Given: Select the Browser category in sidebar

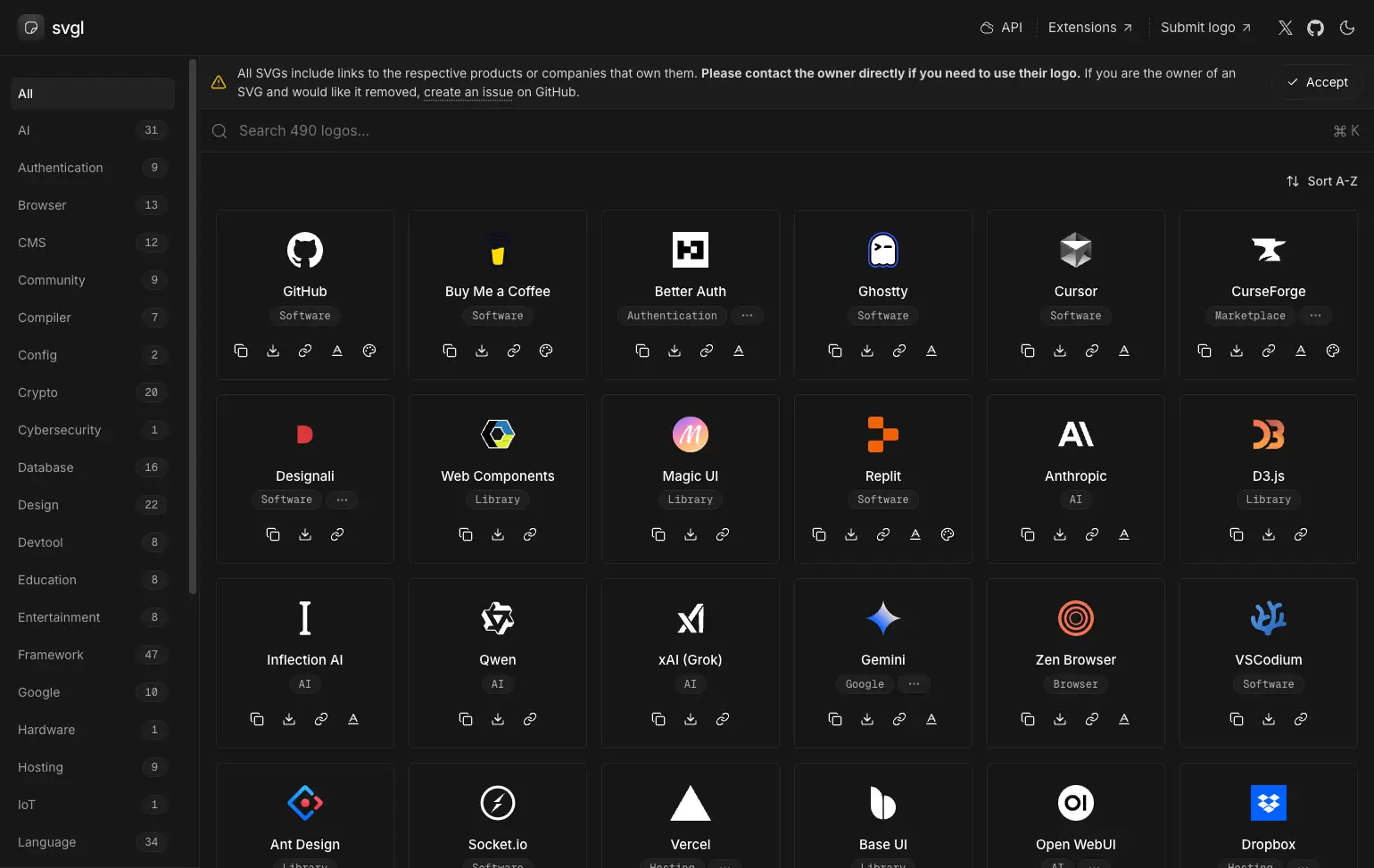Looking at the screenshot, I should (x=93, y=205).
